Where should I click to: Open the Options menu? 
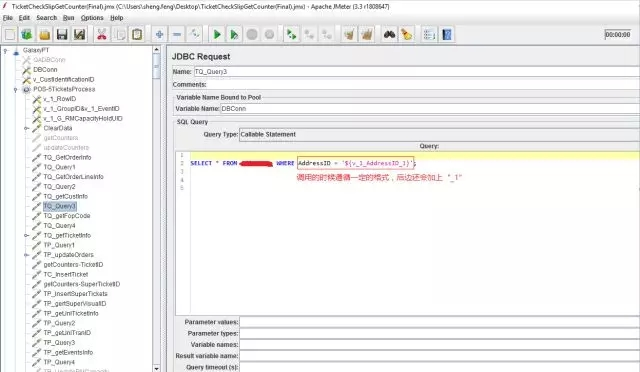click(92, 18)
